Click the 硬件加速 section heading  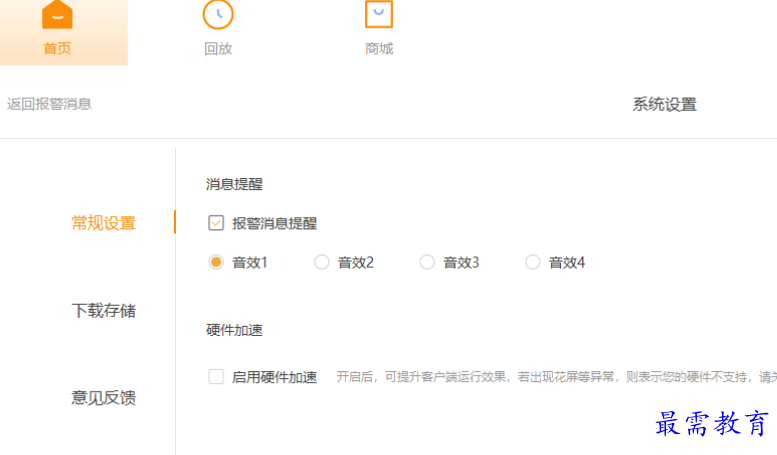click(x=234, y=330)
